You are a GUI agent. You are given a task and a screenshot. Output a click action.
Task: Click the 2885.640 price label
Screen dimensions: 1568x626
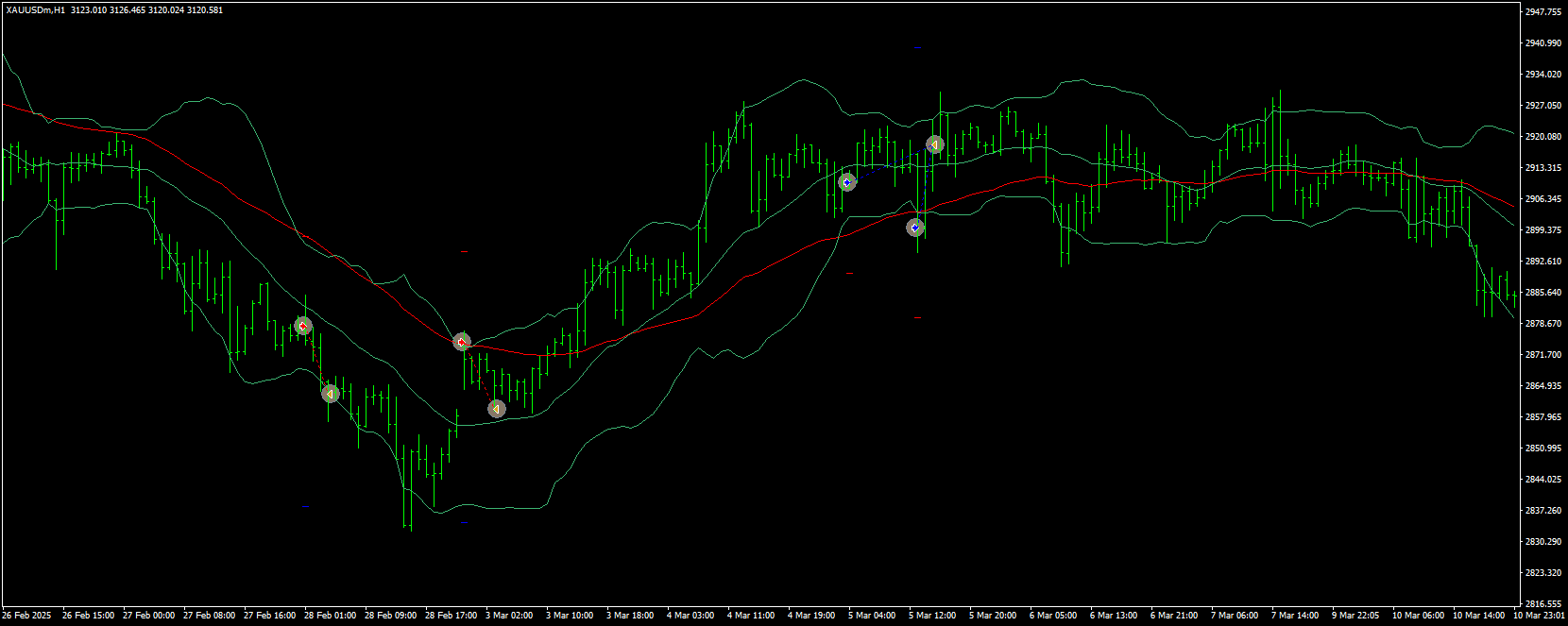[x=1542, y=293]
